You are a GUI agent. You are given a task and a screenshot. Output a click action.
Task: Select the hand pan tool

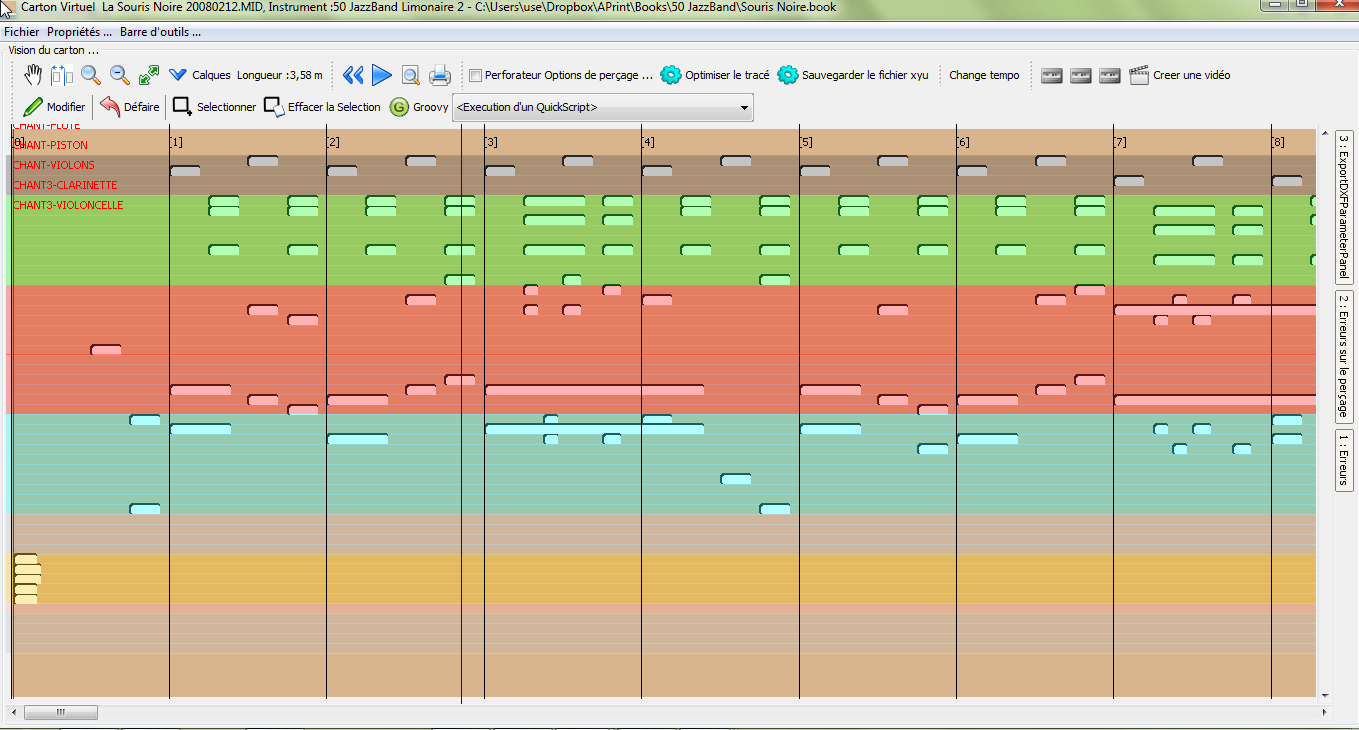pyautogui.click(x=33, y=75)
